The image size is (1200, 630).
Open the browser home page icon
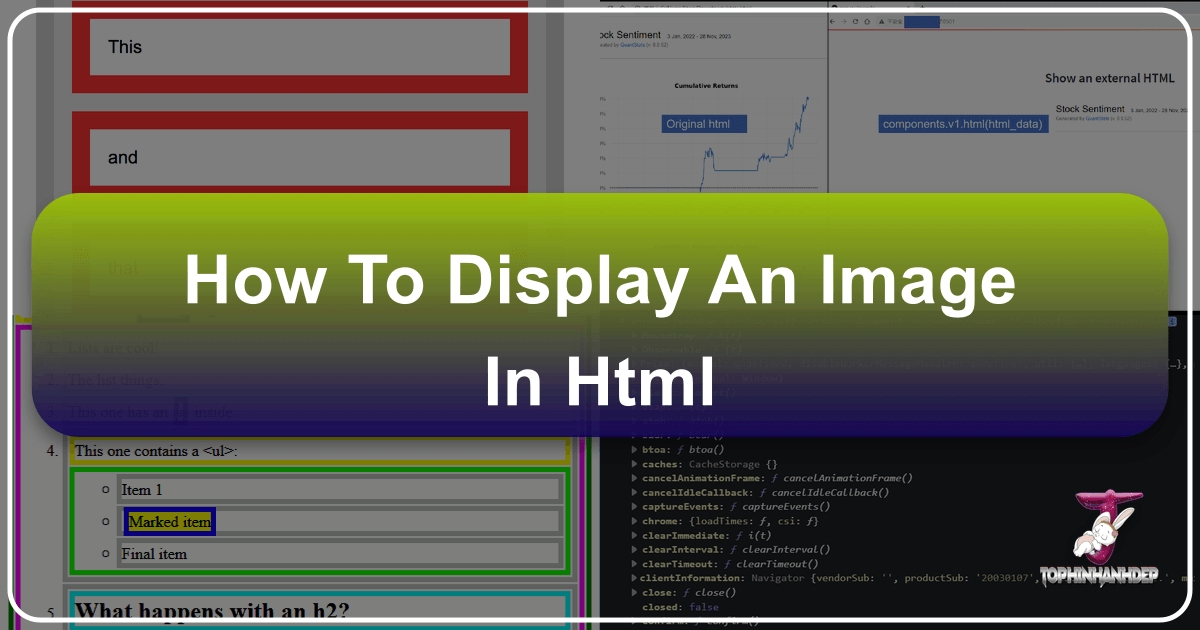(x=867, y=21)
